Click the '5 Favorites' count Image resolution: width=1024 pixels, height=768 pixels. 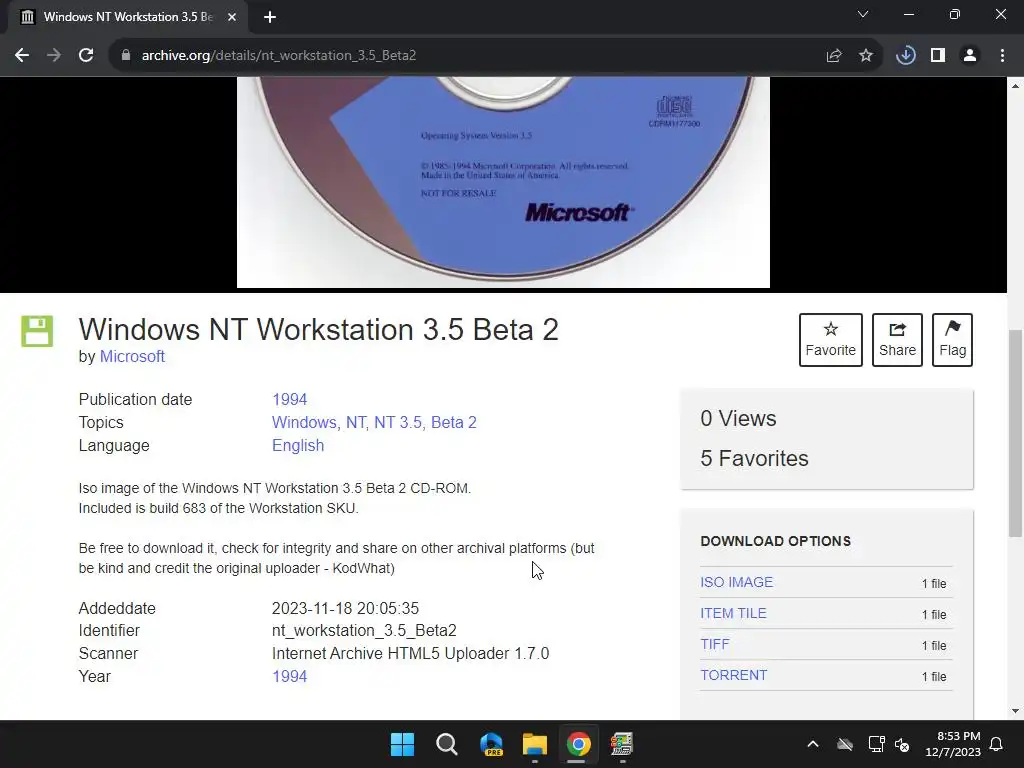pyautogui.click(x=754, y=458)
